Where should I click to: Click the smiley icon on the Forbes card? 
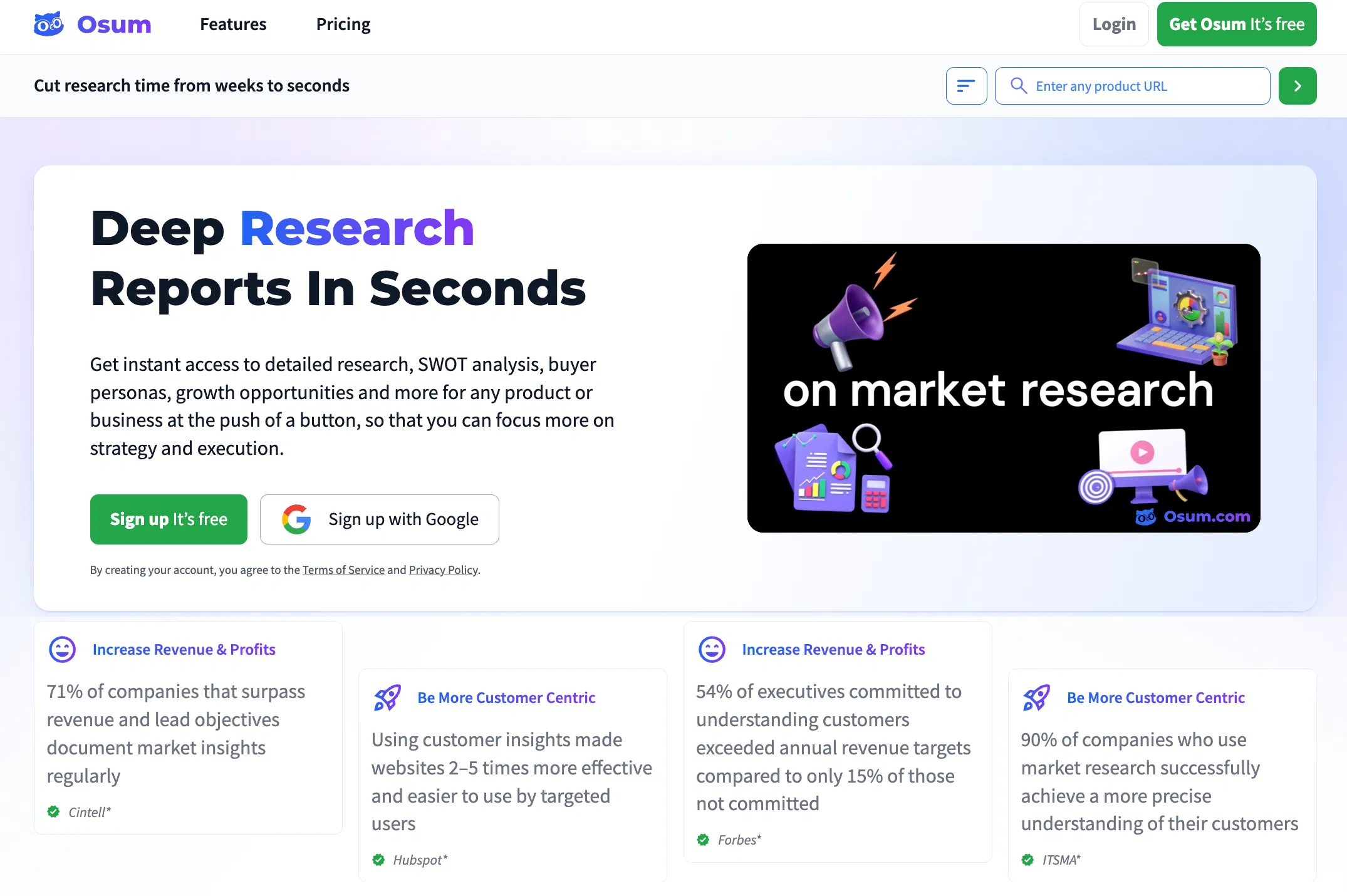tap(711, 649)
